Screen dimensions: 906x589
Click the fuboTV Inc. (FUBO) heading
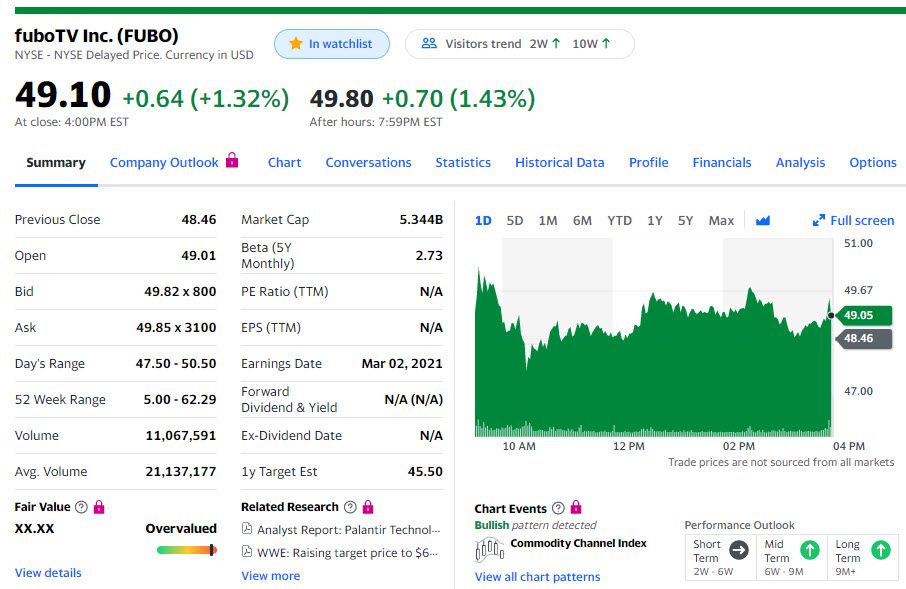(96, 36)
